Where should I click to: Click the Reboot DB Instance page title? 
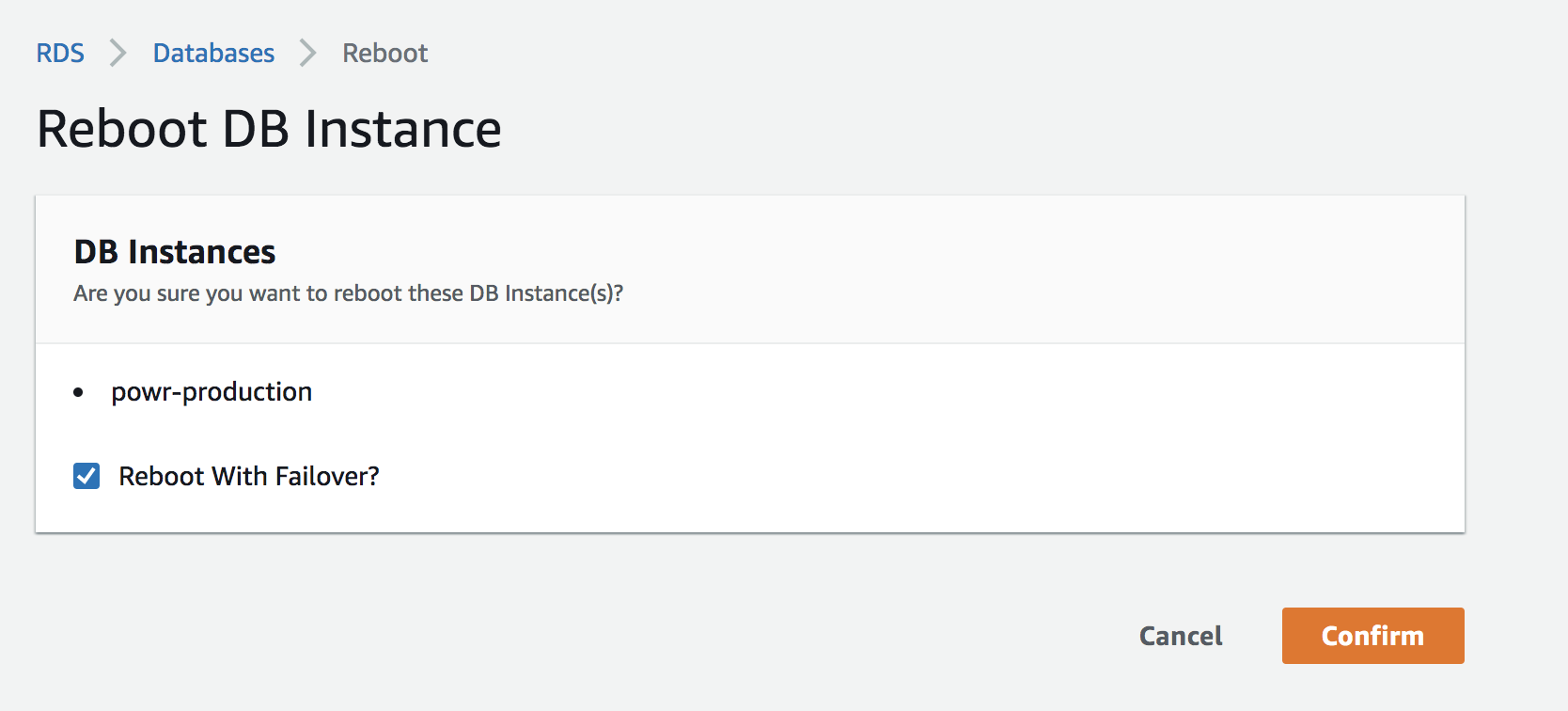[x=269, y=129]
